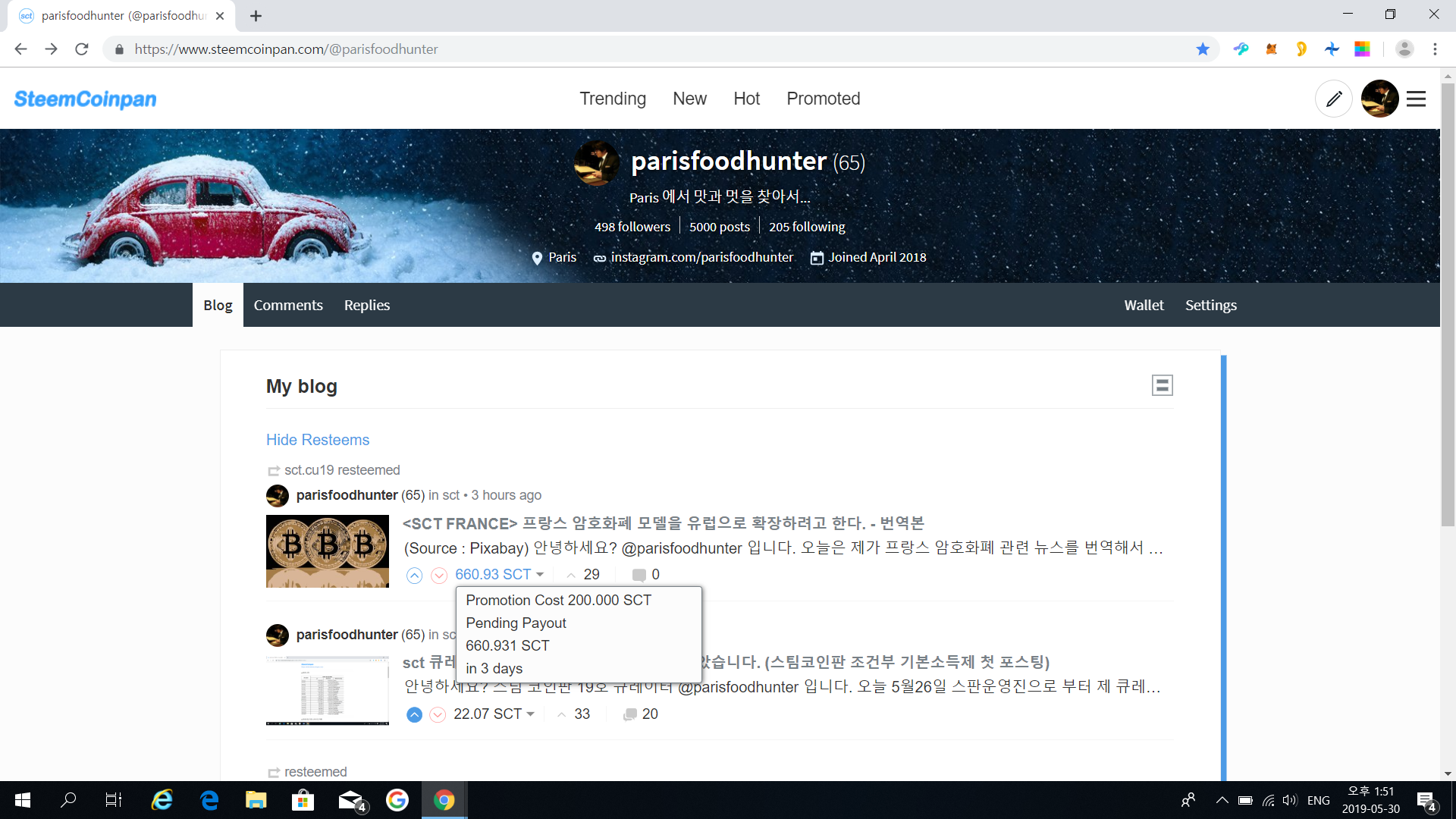Click the browser Forward arrow
The image size is (1456, 819).
pyautogui.click(x=51, y=49)
